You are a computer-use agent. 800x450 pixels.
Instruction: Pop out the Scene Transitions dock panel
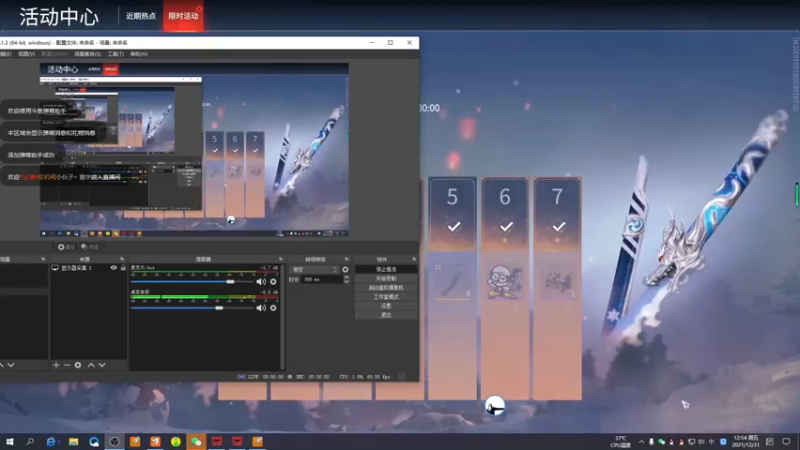tap(346, 259)
